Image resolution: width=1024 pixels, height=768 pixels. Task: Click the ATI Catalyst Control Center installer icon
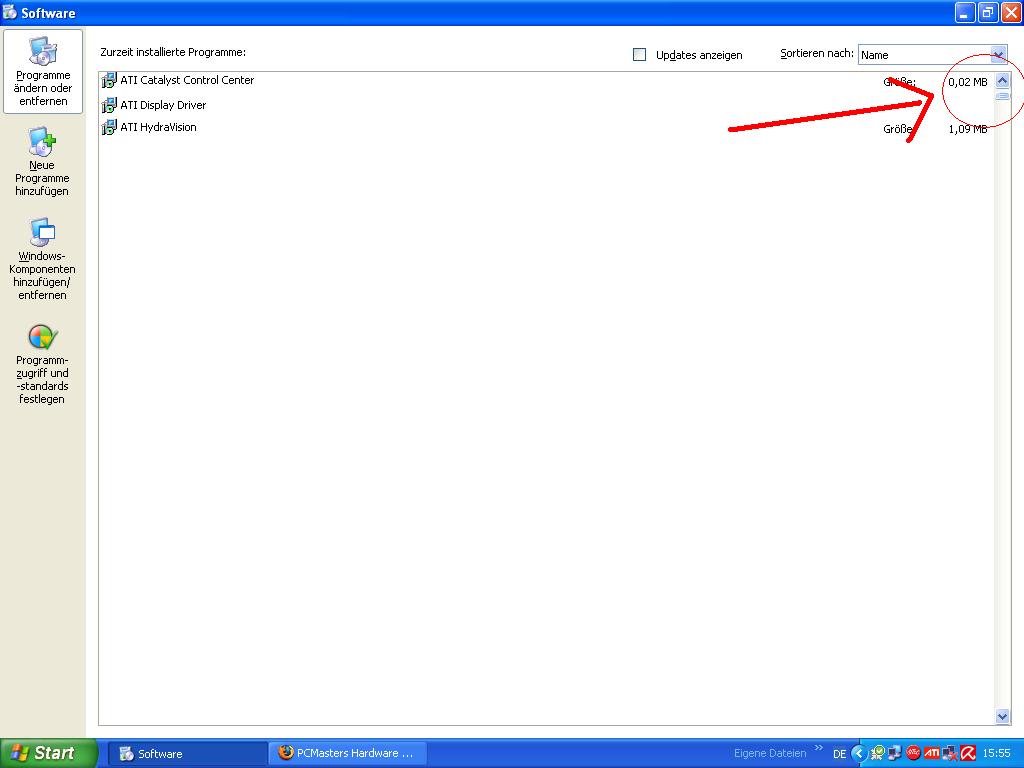click(109, 80)
